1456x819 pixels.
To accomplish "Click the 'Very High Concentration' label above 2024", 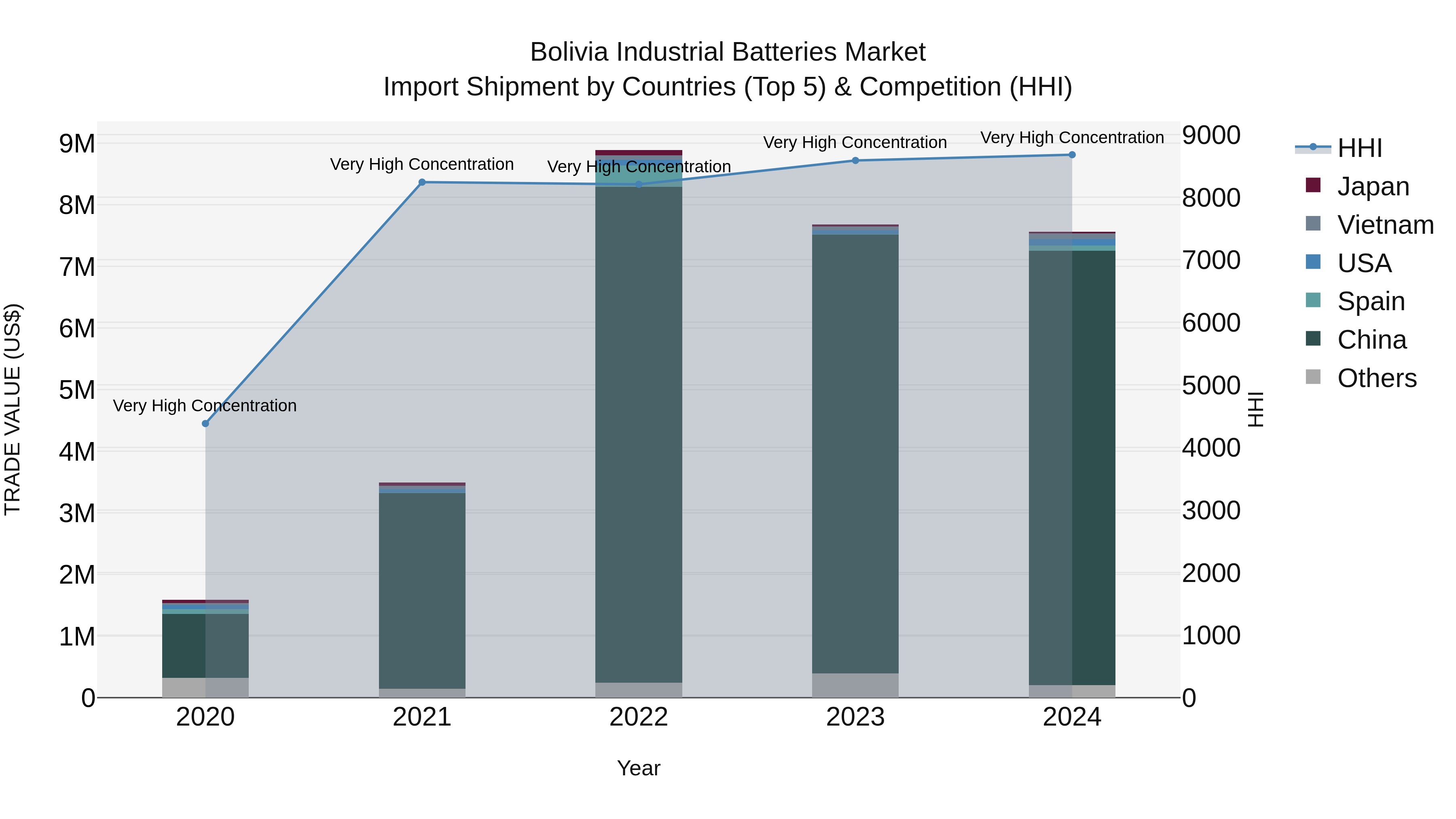I will pos(1072,138).
